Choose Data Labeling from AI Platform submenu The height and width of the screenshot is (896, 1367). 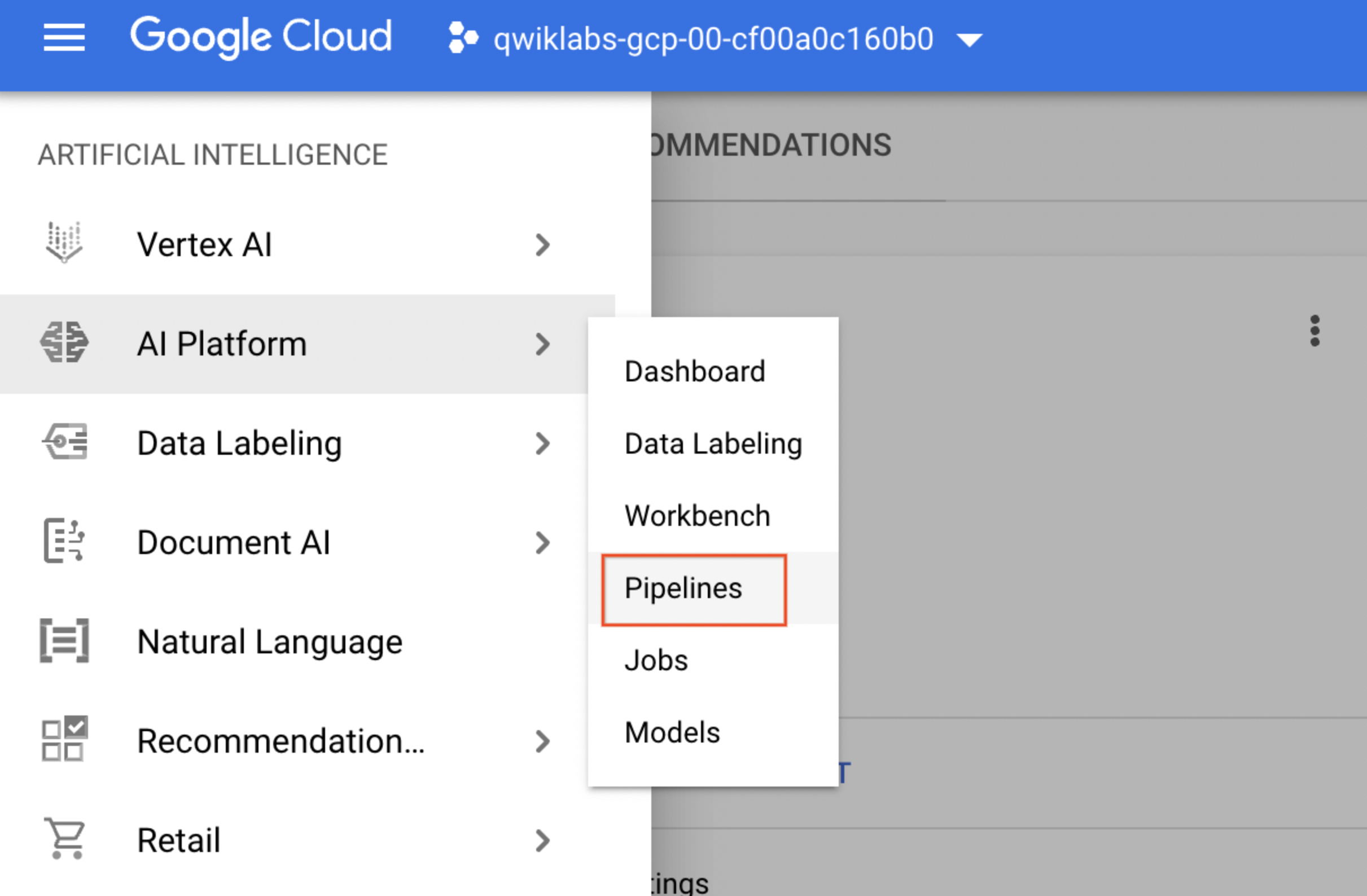pyautogui.click(x=713, y=444)
